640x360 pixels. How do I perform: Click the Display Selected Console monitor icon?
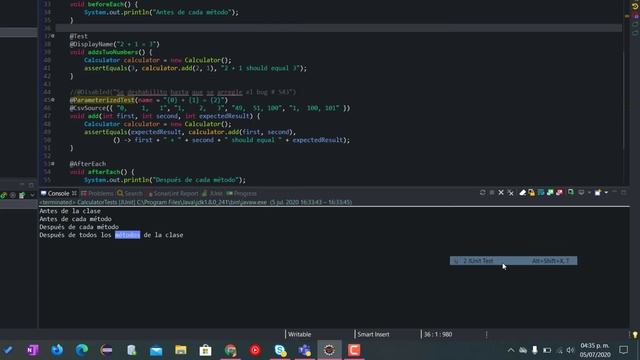pyautogui.click(x=581, y=192)
